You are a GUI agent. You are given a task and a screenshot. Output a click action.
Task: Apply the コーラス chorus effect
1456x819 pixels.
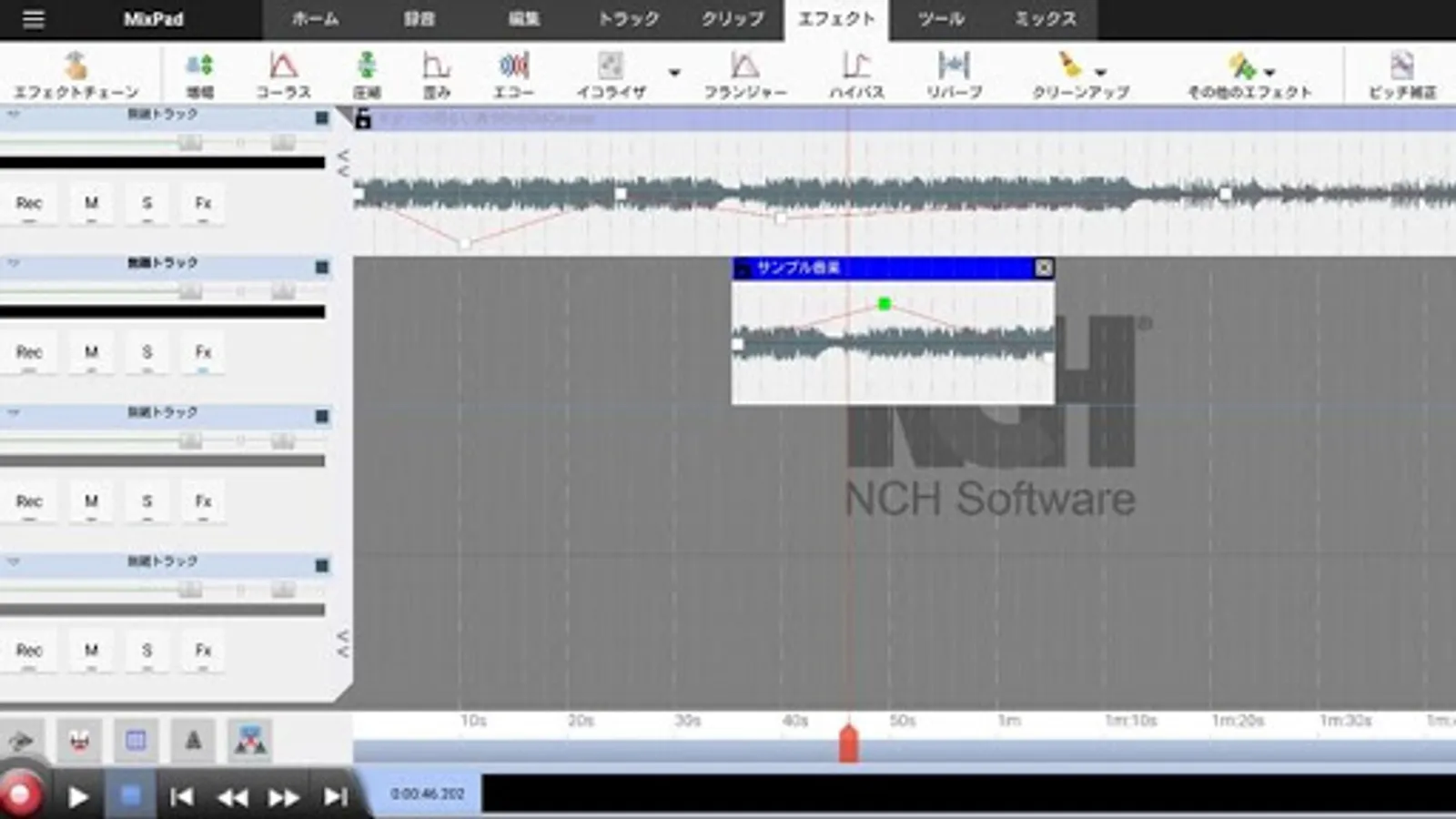coord(283,75)
